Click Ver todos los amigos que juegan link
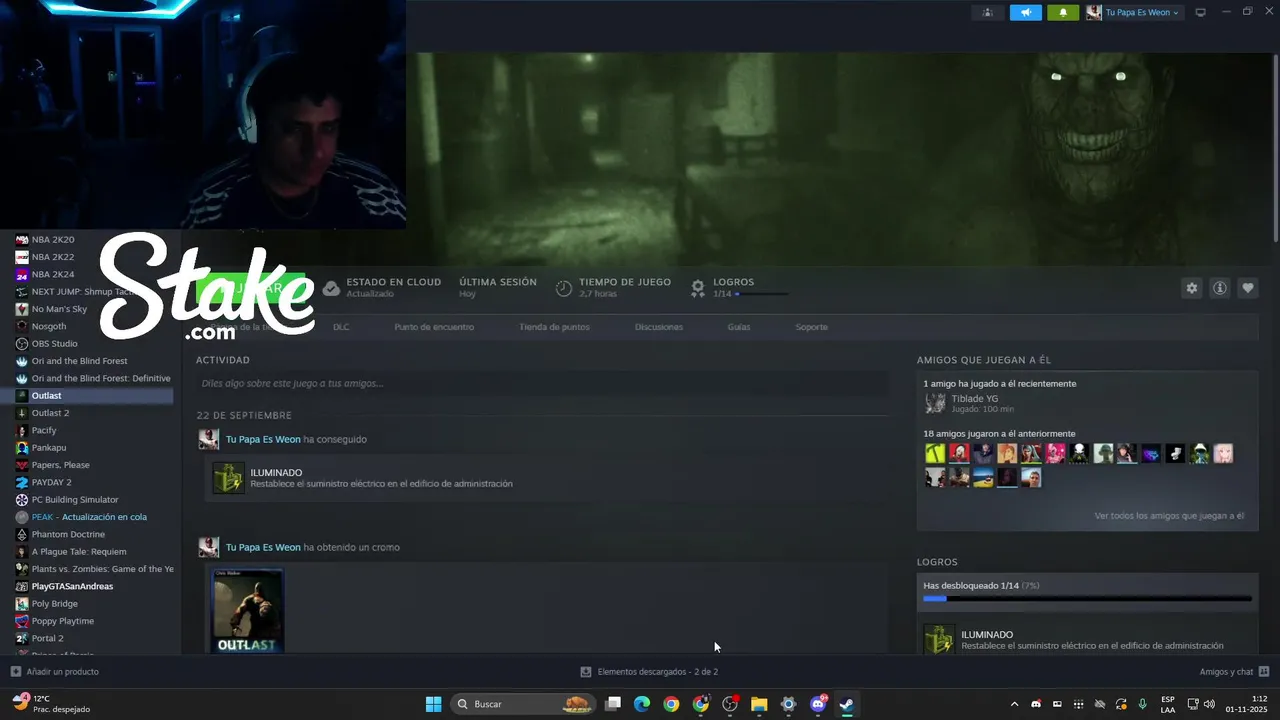The image size is (1280, 720). pyautogui.click(x=1169, y=516)
